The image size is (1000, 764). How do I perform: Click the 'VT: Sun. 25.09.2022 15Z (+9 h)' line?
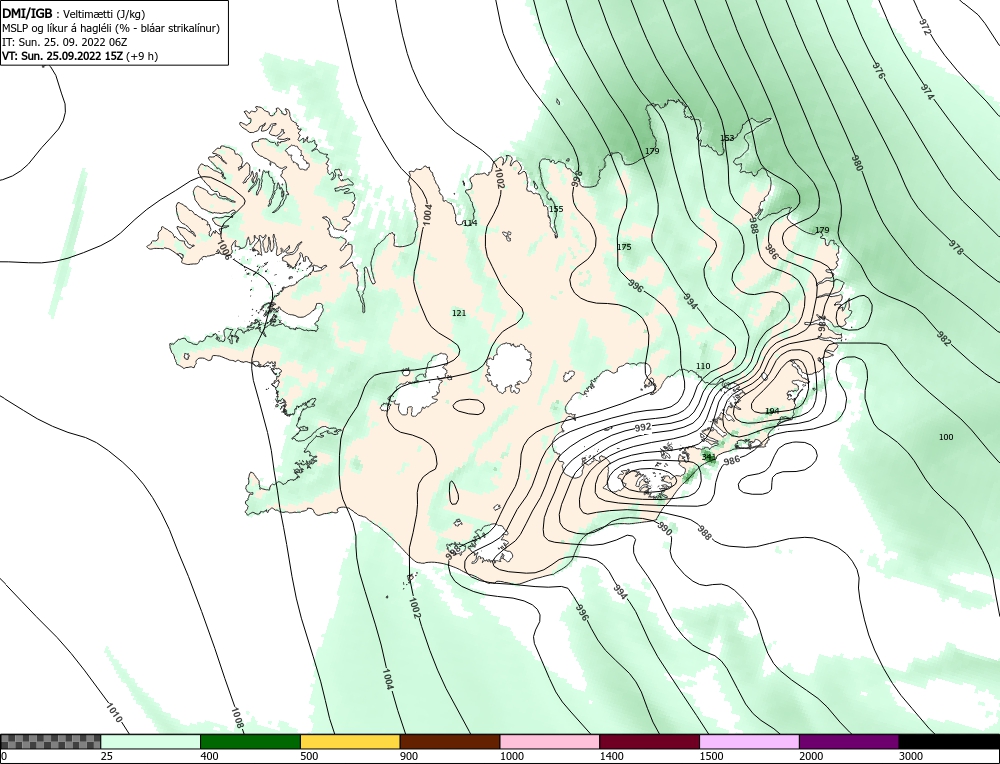[x=80, y=56]
